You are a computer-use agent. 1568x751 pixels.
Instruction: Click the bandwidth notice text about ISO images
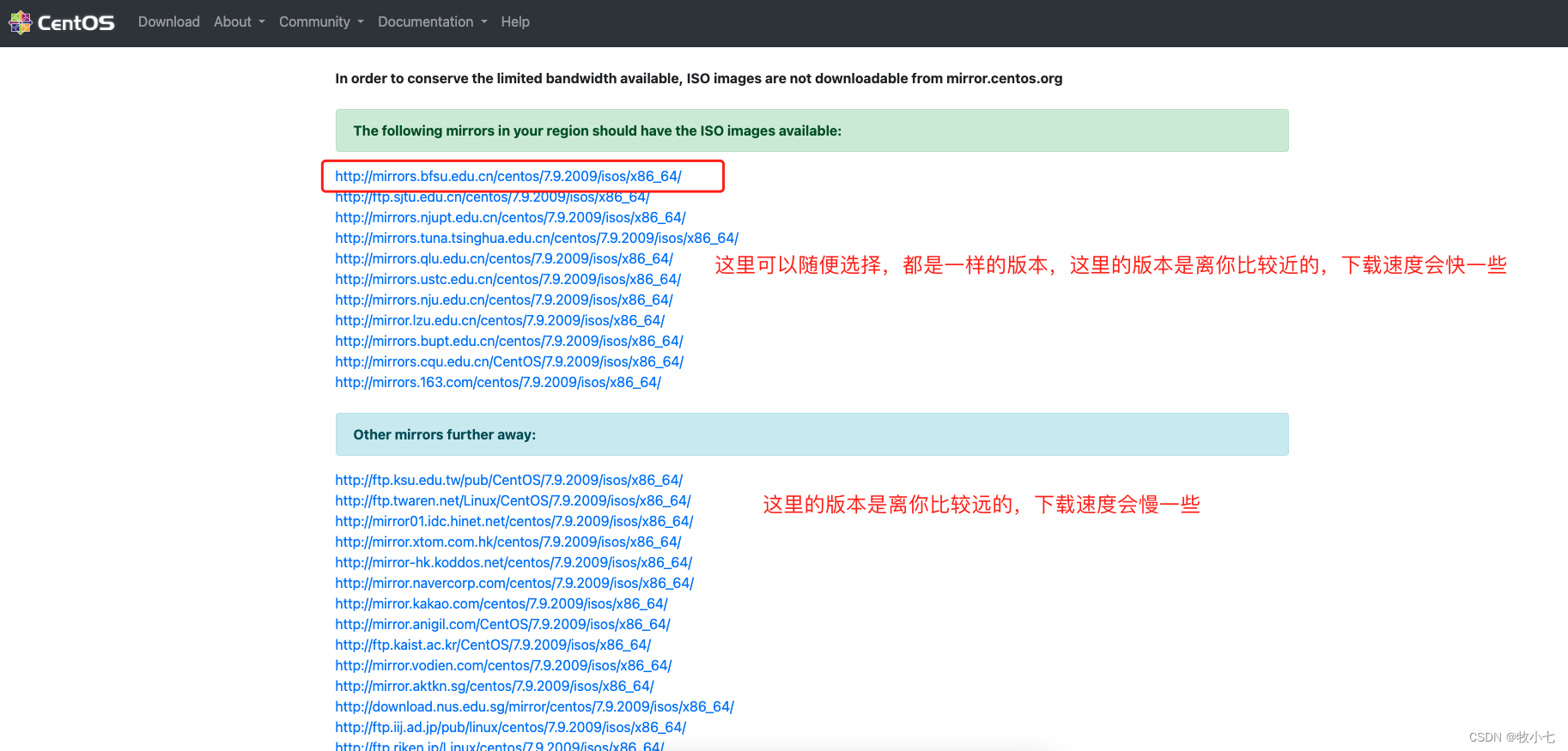[699, 78]
